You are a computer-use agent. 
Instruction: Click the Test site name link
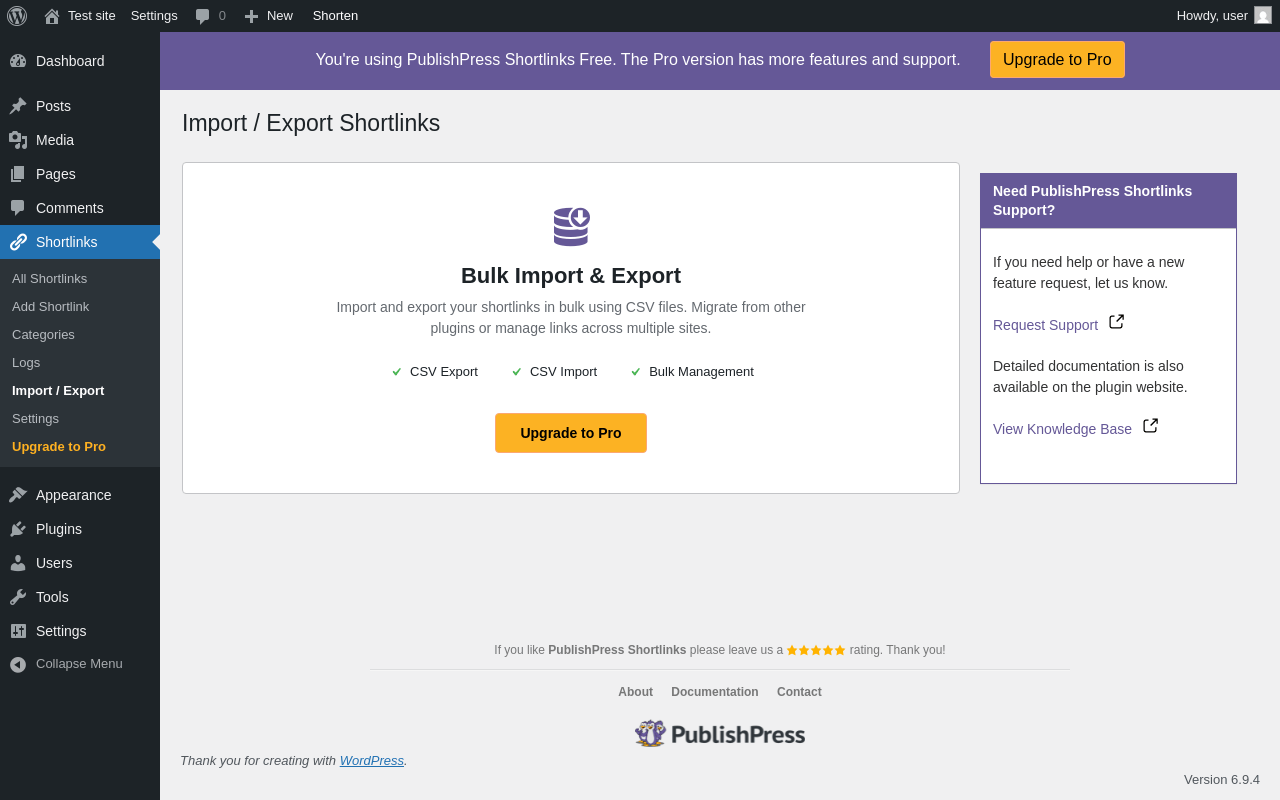(92, 16)
